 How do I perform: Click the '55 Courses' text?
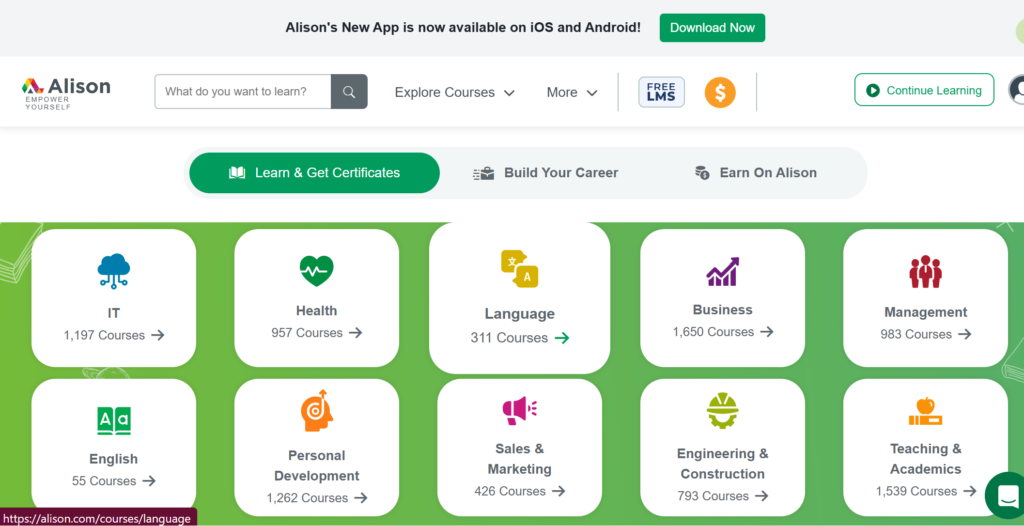(x=104, y=481)
